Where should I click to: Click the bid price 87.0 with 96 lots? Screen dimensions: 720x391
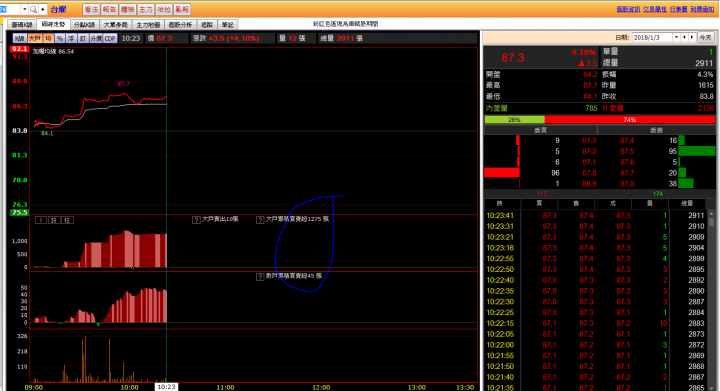589,173
